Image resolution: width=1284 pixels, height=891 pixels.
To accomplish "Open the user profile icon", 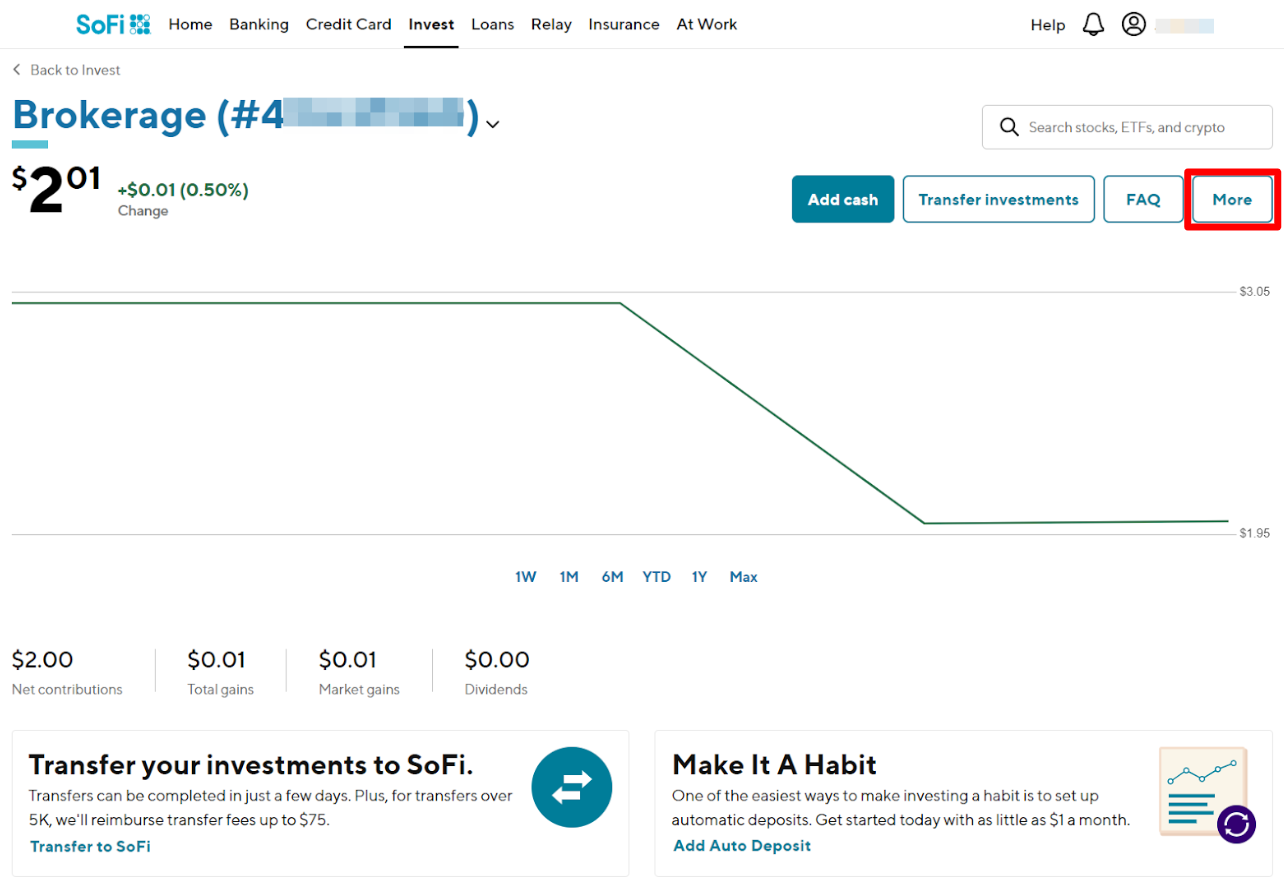I will tap(1133, 24).
